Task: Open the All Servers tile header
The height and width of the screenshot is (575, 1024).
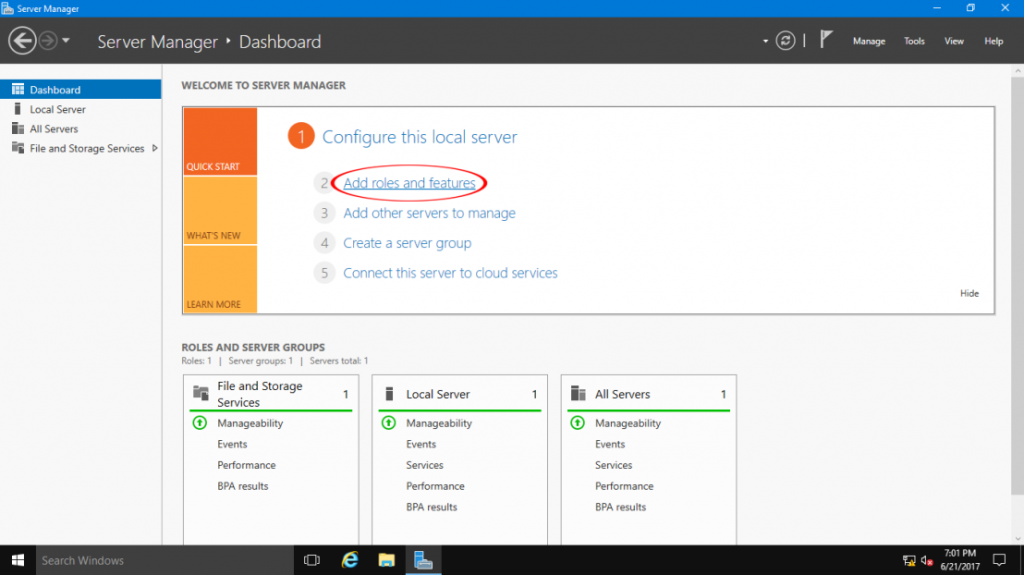Action: (622, 394)
